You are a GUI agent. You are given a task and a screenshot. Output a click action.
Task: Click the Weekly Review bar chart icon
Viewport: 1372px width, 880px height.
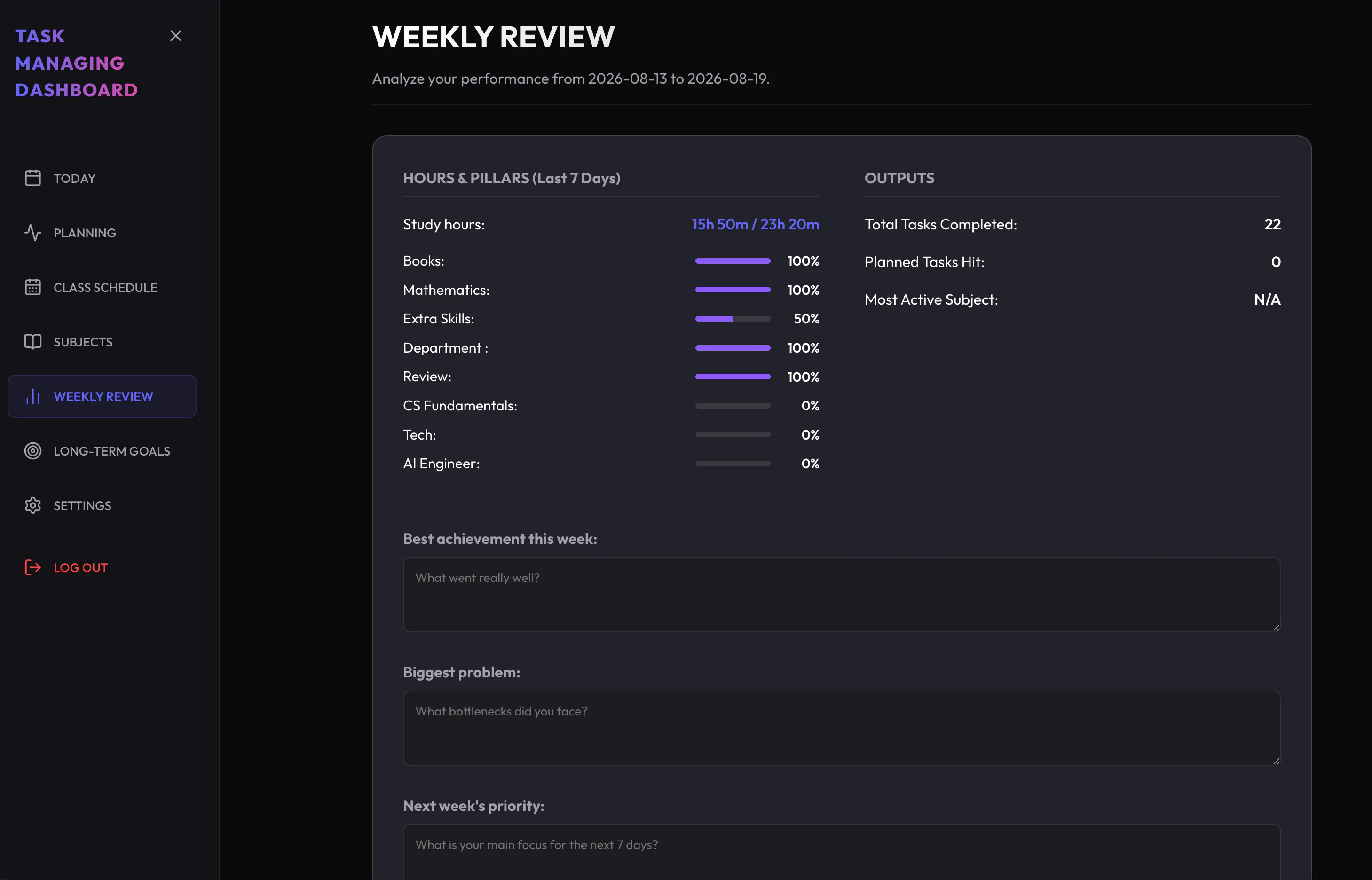pos(32,396)
